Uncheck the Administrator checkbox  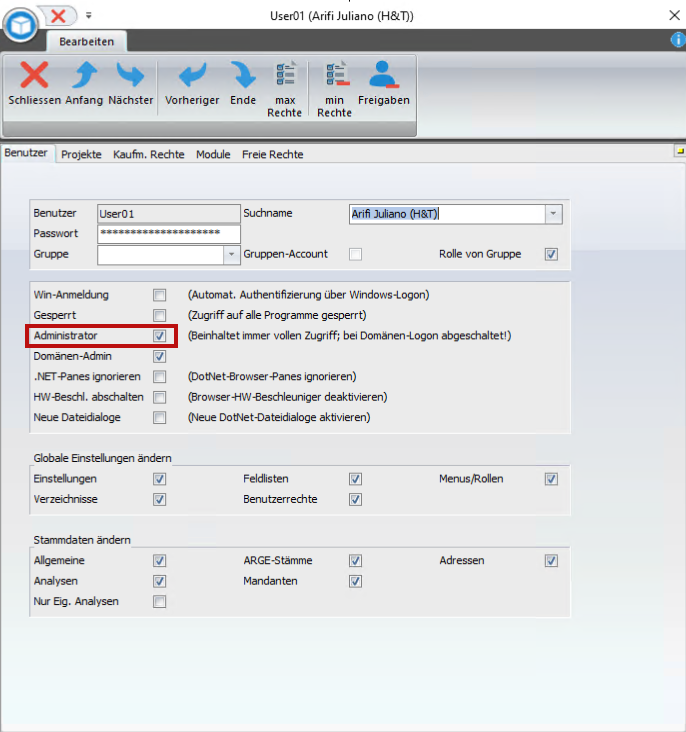(159, 336)
